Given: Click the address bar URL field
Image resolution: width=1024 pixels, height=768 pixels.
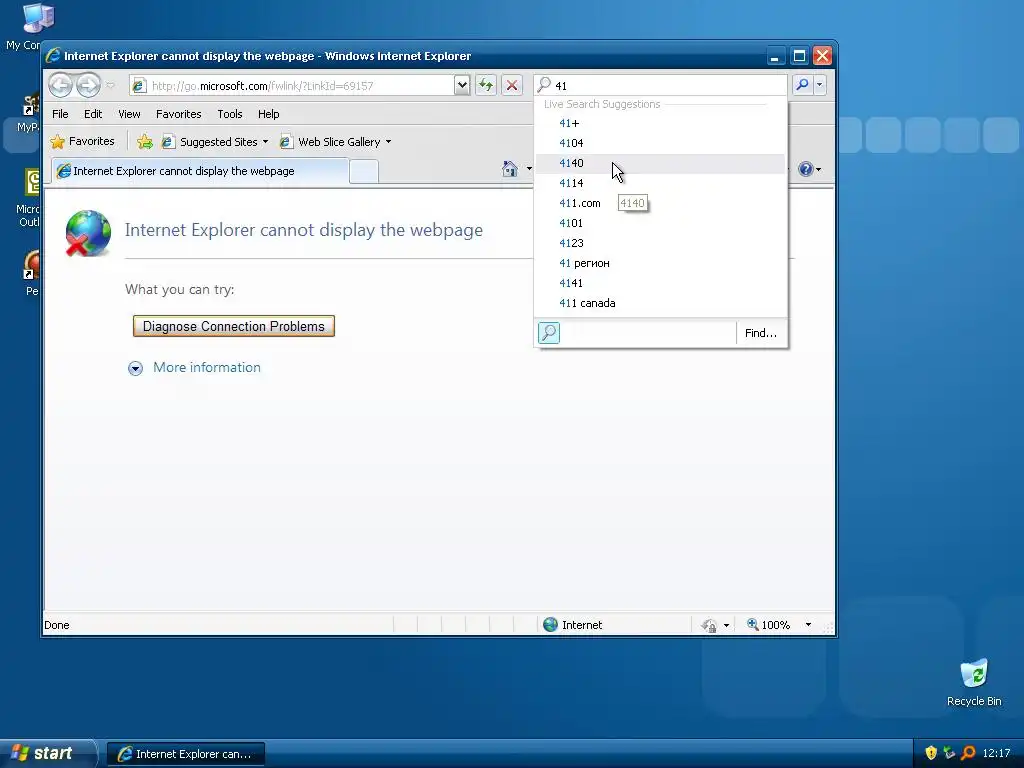Looking at the screenshot, I should 291,86.
